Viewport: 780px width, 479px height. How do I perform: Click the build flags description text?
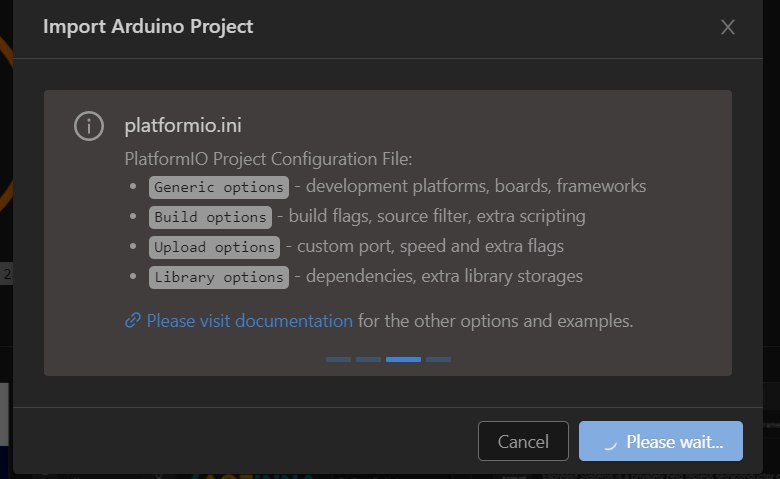pyautogui.click(x=437, y=217)
